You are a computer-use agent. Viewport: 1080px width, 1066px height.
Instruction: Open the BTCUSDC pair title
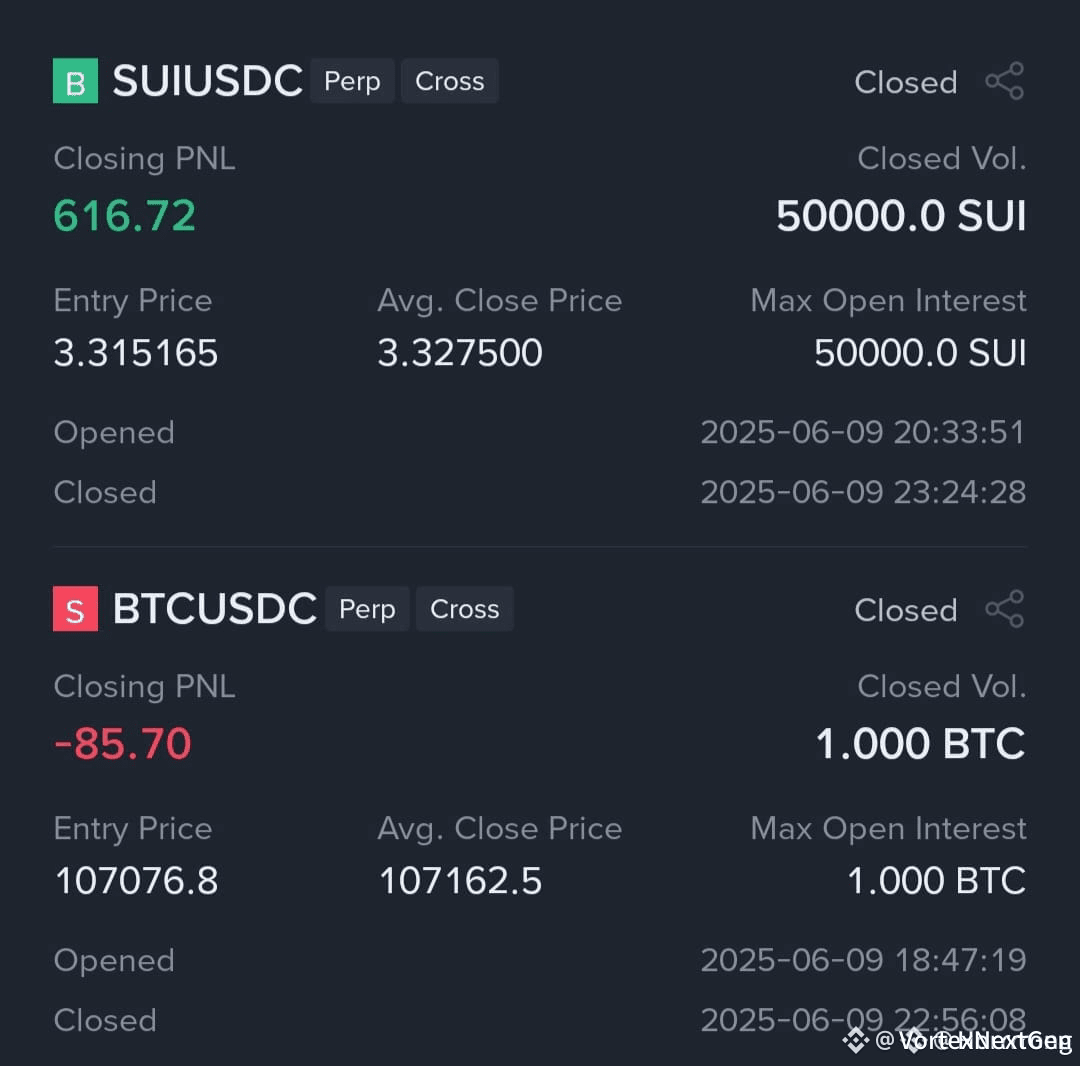(214, 609)
